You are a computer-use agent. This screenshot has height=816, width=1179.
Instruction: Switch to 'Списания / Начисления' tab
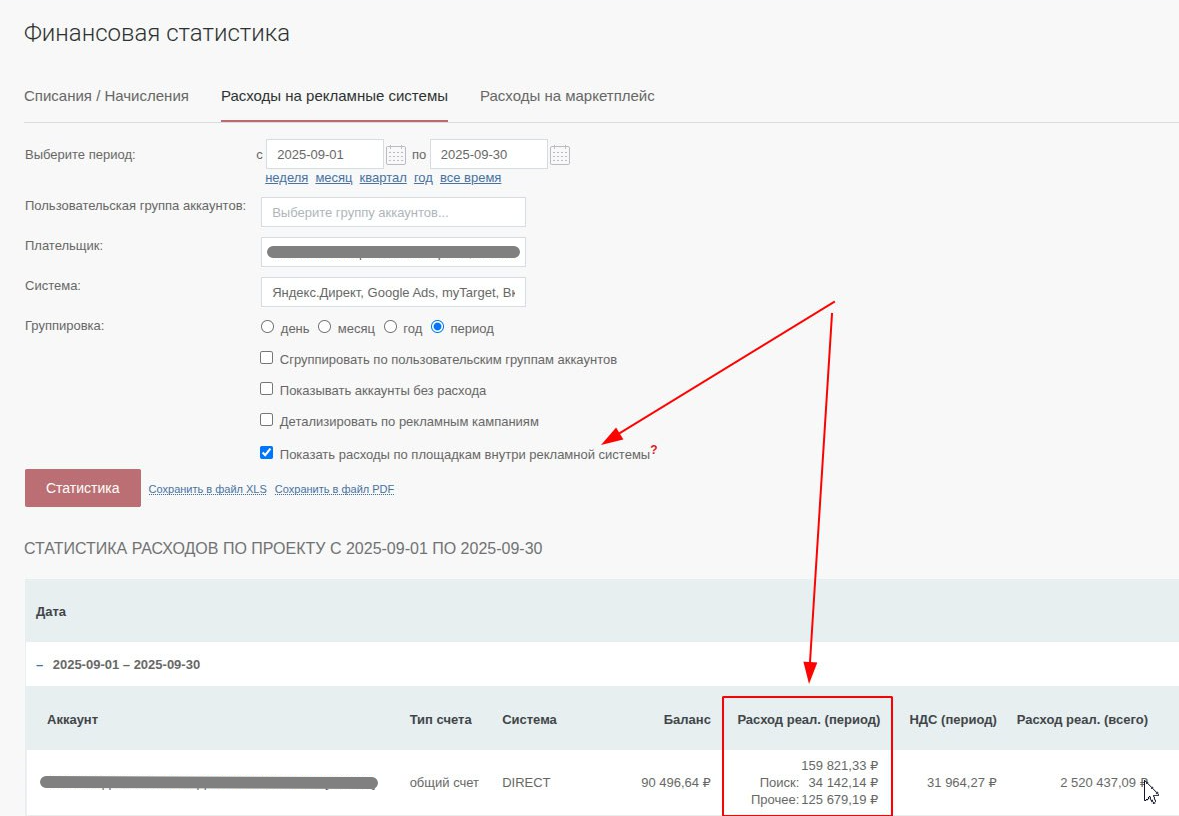106,96
